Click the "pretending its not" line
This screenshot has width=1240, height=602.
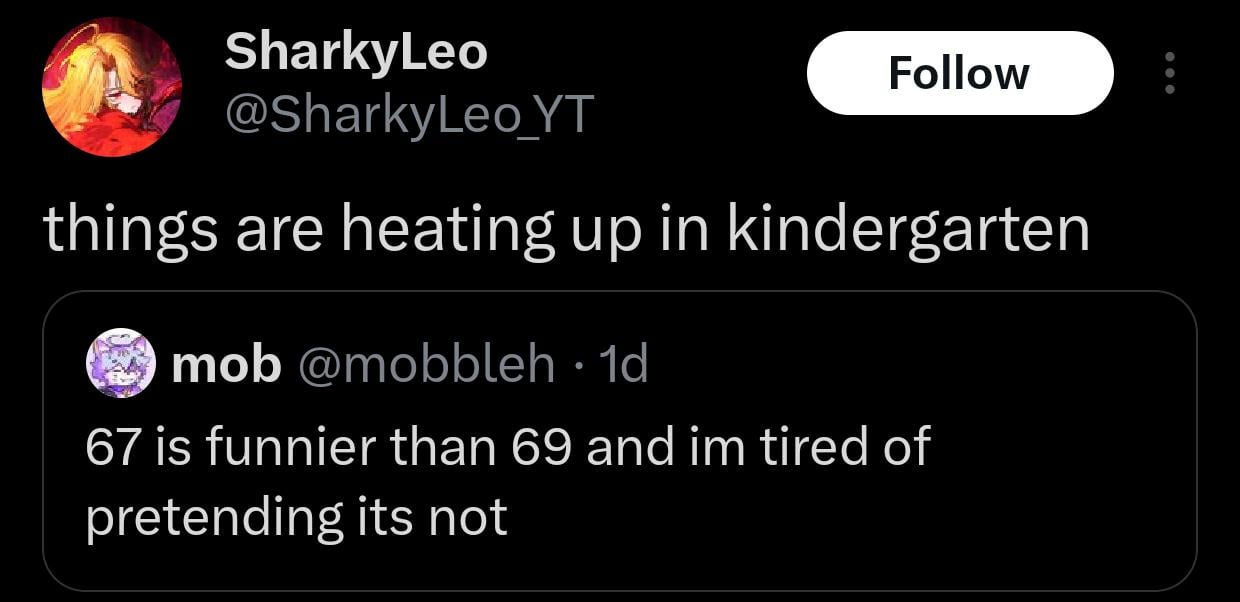click(x=296, y=517)
